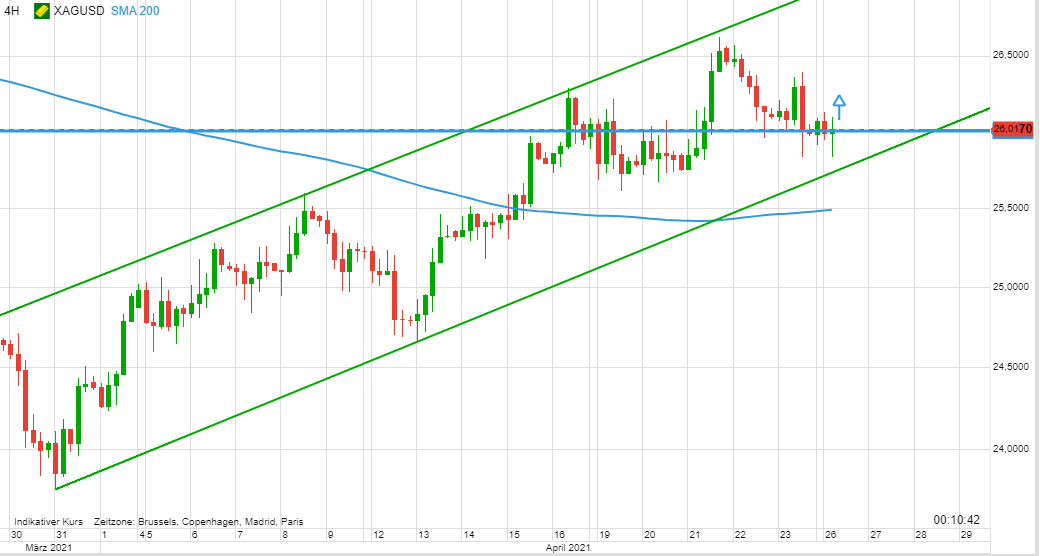Click the 24,5000 price axis label
The width and height of the screenshot is (1040, 556).
pos(1011,366)
